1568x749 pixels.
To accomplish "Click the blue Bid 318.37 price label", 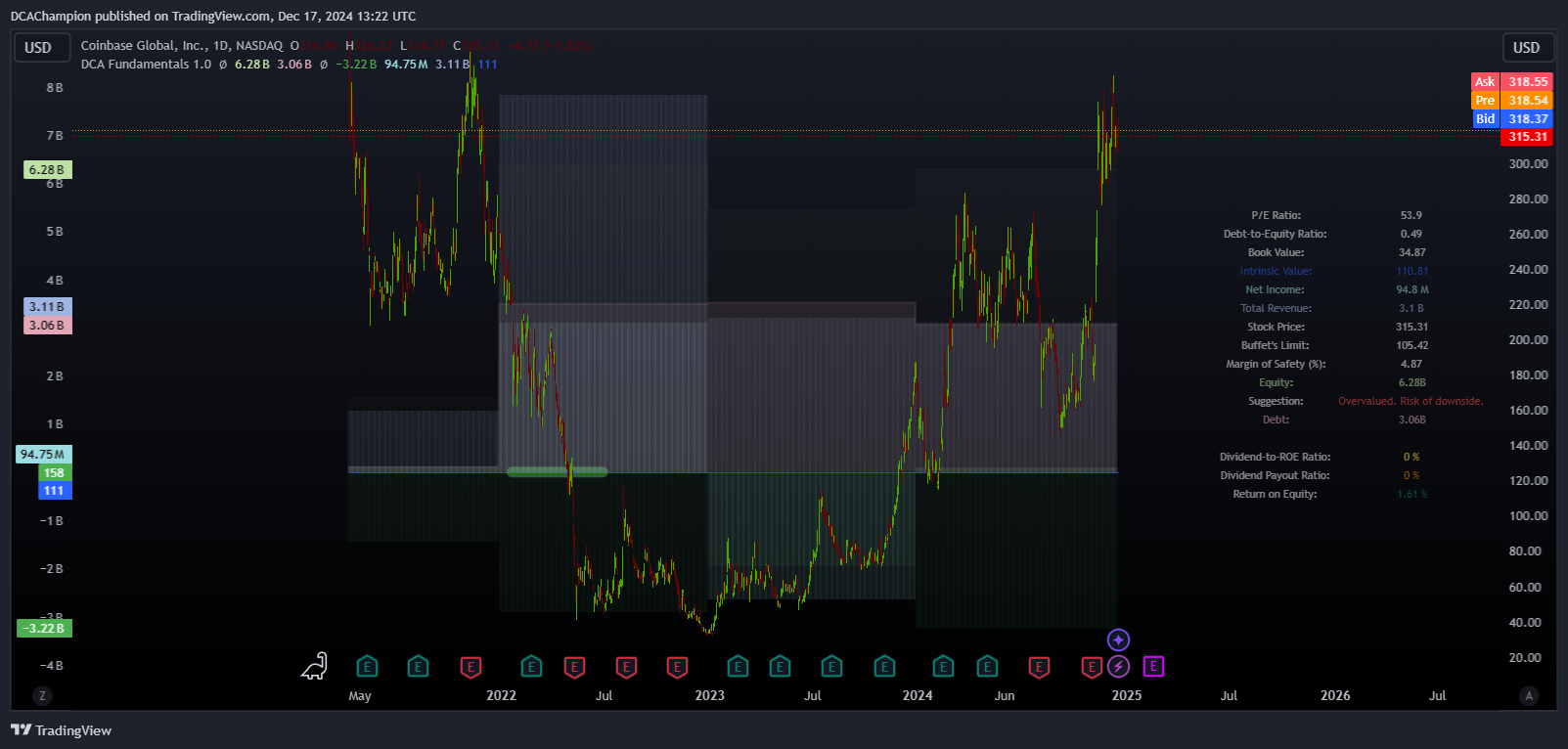I will pyautogui.click(x=1512, y=119).
